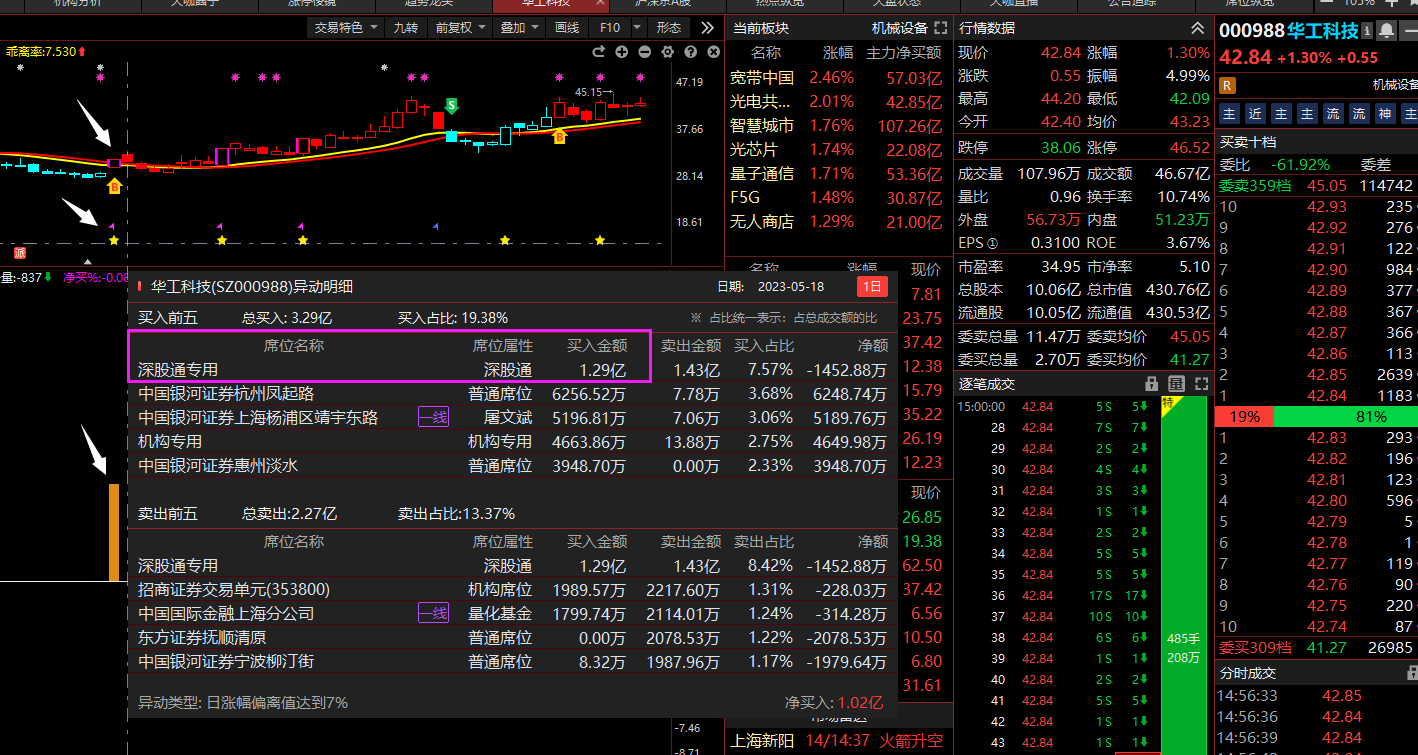Click the 1日 period button in the 异动明细 popup

[873, 287]
